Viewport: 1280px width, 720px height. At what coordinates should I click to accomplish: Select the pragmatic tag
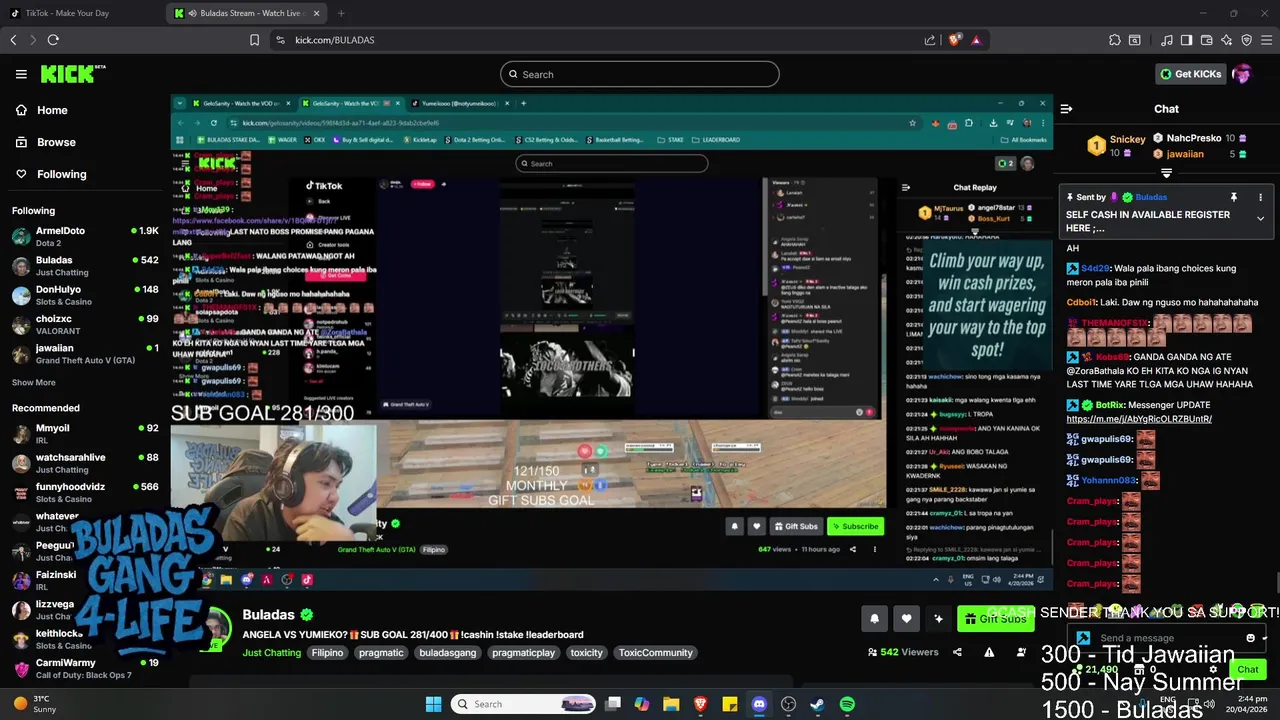pyautogui.click(x=381, y=653)
